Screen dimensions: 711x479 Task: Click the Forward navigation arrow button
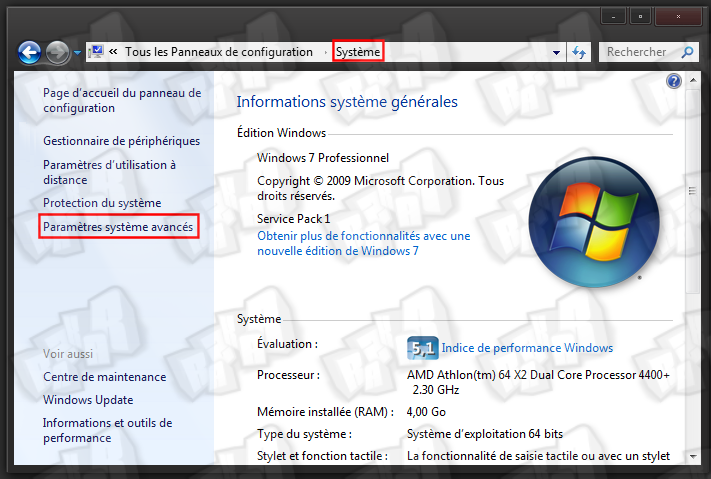(x=57, y=52)
